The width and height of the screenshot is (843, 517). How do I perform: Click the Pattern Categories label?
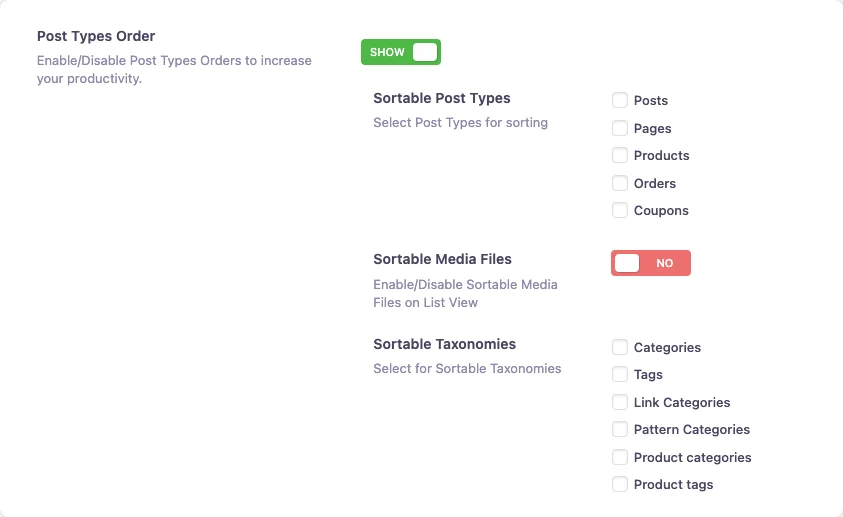pyautogui.click(x=691, y=429)
